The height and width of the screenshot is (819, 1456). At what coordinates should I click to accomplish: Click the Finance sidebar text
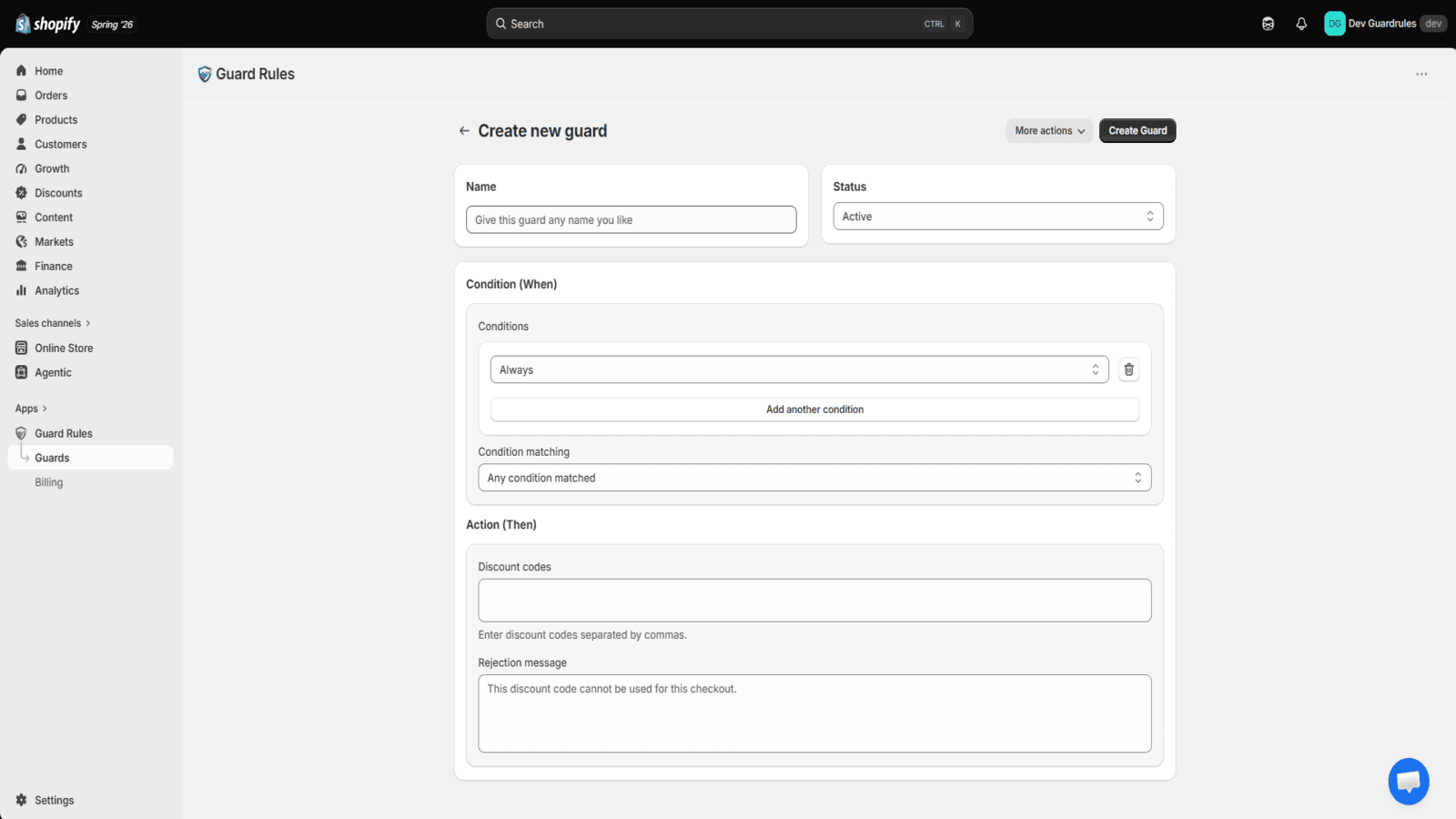pyautogui.click(x=54, y=266)
